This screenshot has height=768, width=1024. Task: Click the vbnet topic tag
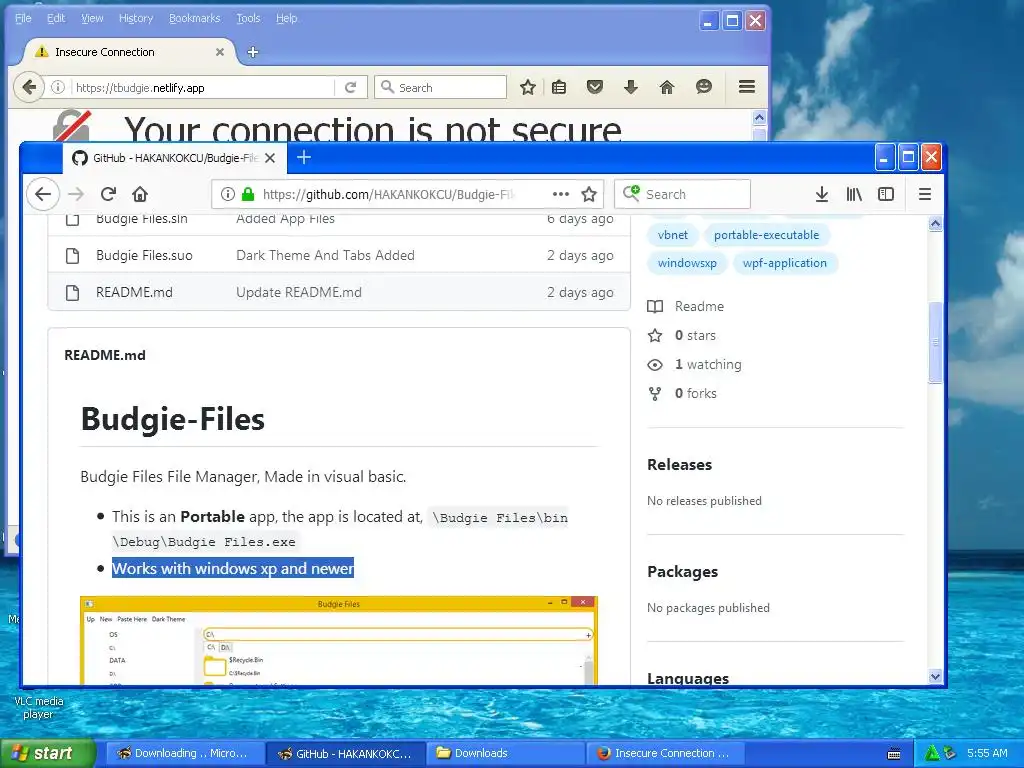[673, 235]
